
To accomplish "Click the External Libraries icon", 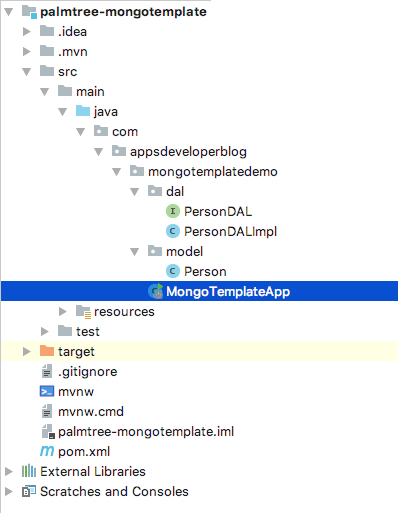I will tap(29, 471).
